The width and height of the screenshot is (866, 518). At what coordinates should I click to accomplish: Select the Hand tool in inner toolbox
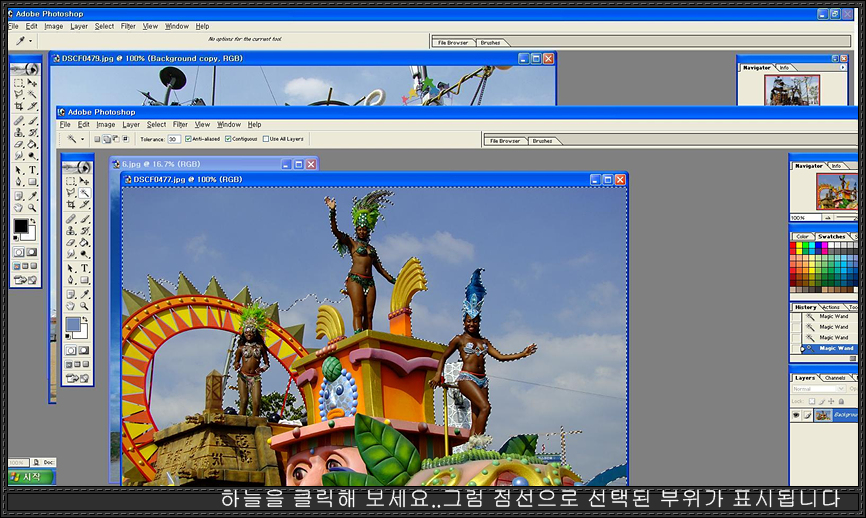[x=71, y=306]
